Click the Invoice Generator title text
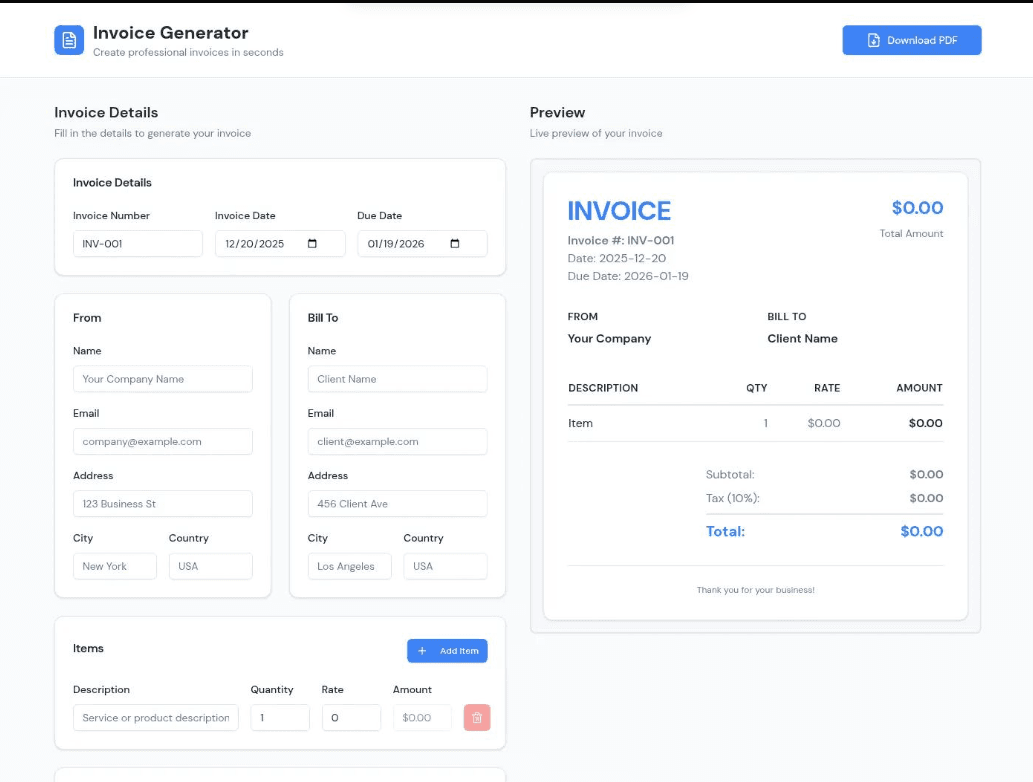The height and width of the screenshot is (782, 1033). click(x=171, y=33)
